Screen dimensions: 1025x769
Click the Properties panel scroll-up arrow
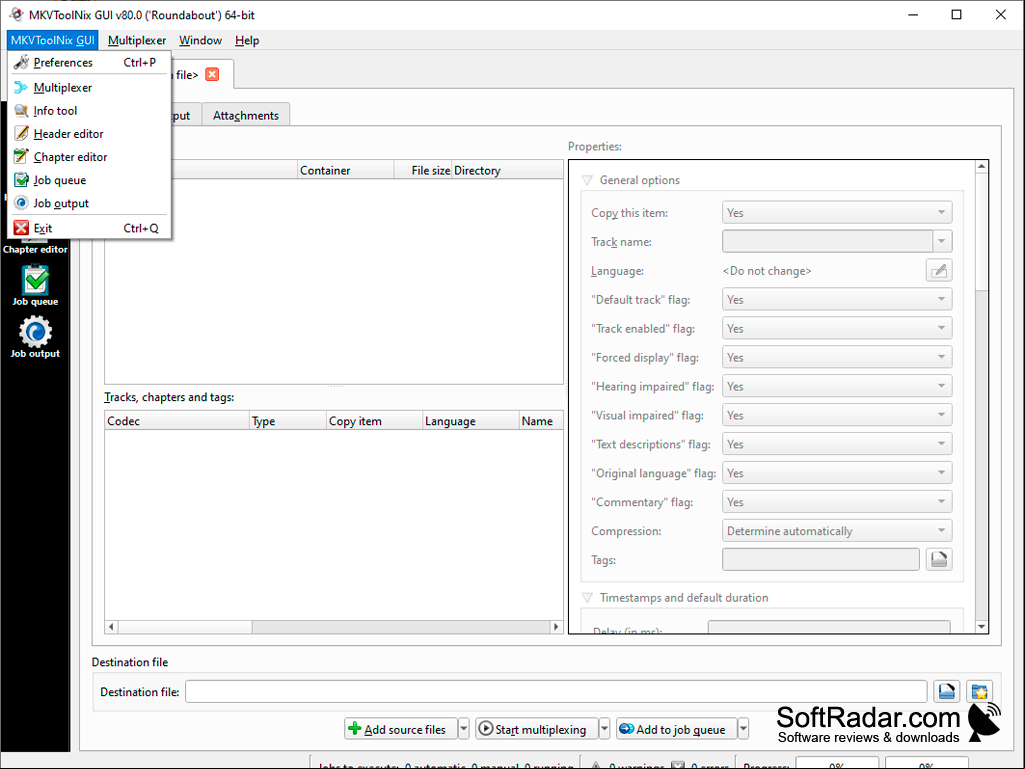pyautogui.click(x=981, y=167)
